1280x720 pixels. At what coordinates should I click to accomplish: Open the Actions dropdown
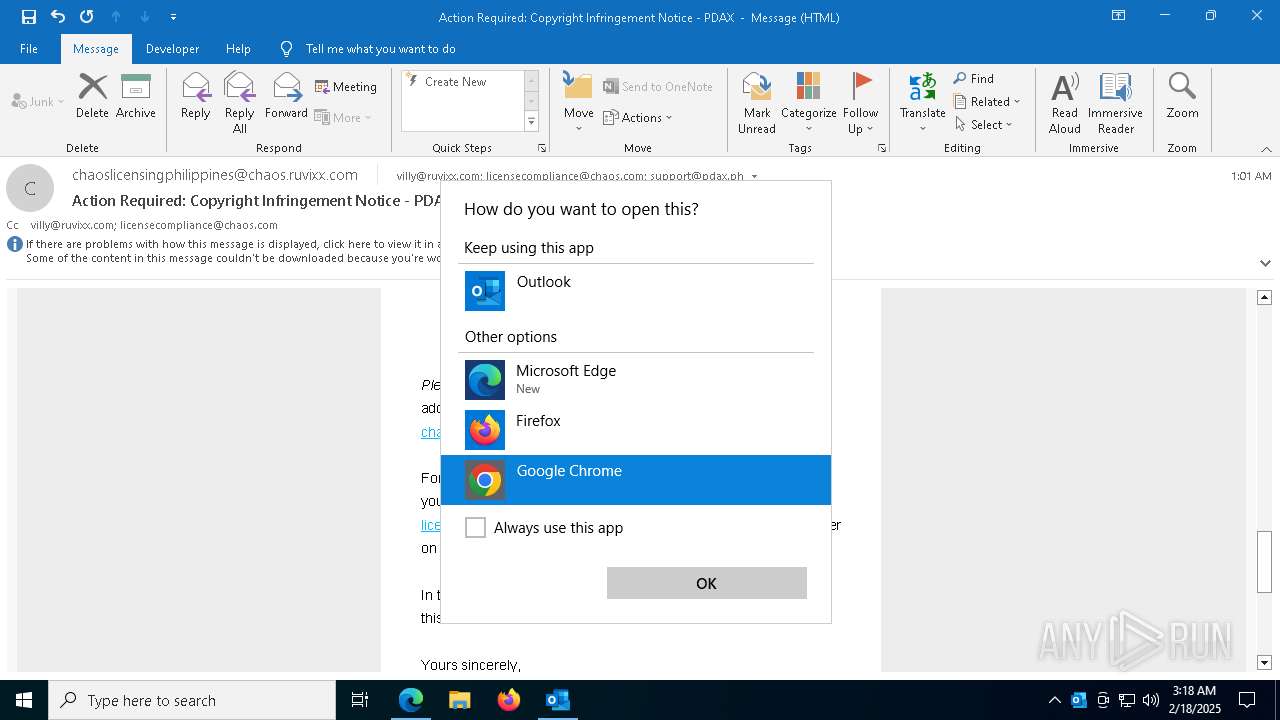coord(638,117)
